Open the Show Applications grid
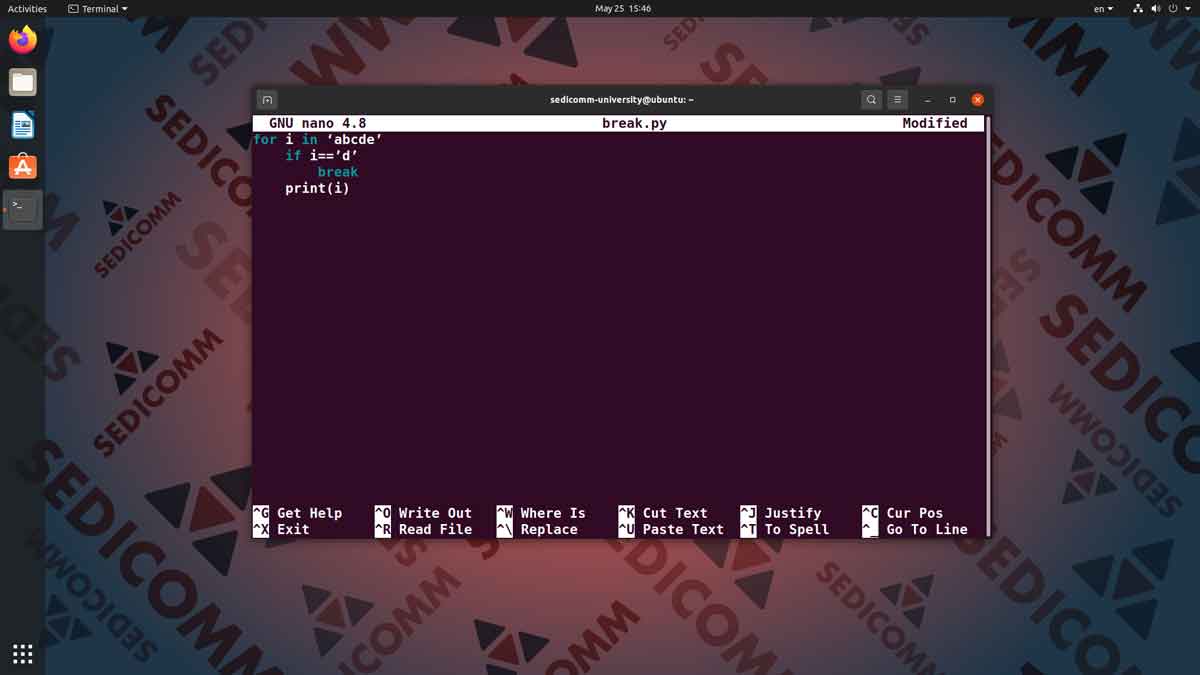The image size is (1200, 675). pyautogui.click(x=22, y=653)
